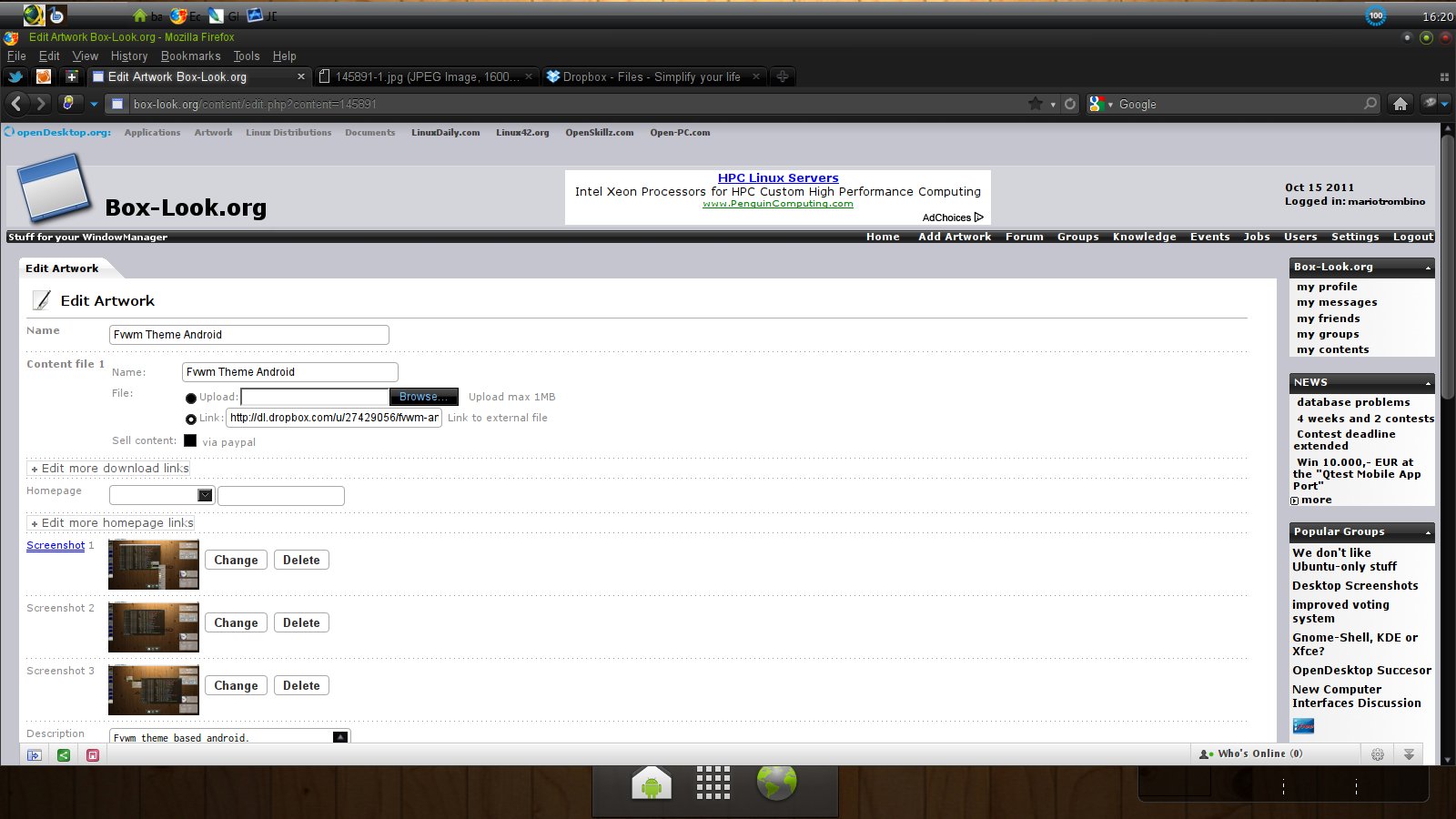The height and width of the screenshot is (819, 1456).
Task: Click the Browse... upload button
Action: [423, 397]
